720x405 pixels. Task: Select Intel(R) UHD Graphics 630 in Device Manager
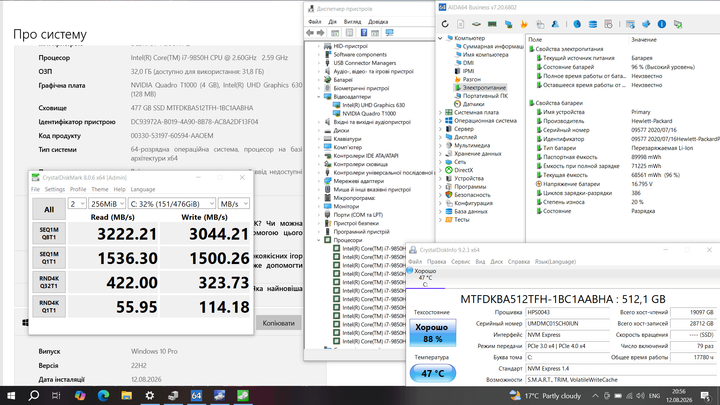point(373,105)
